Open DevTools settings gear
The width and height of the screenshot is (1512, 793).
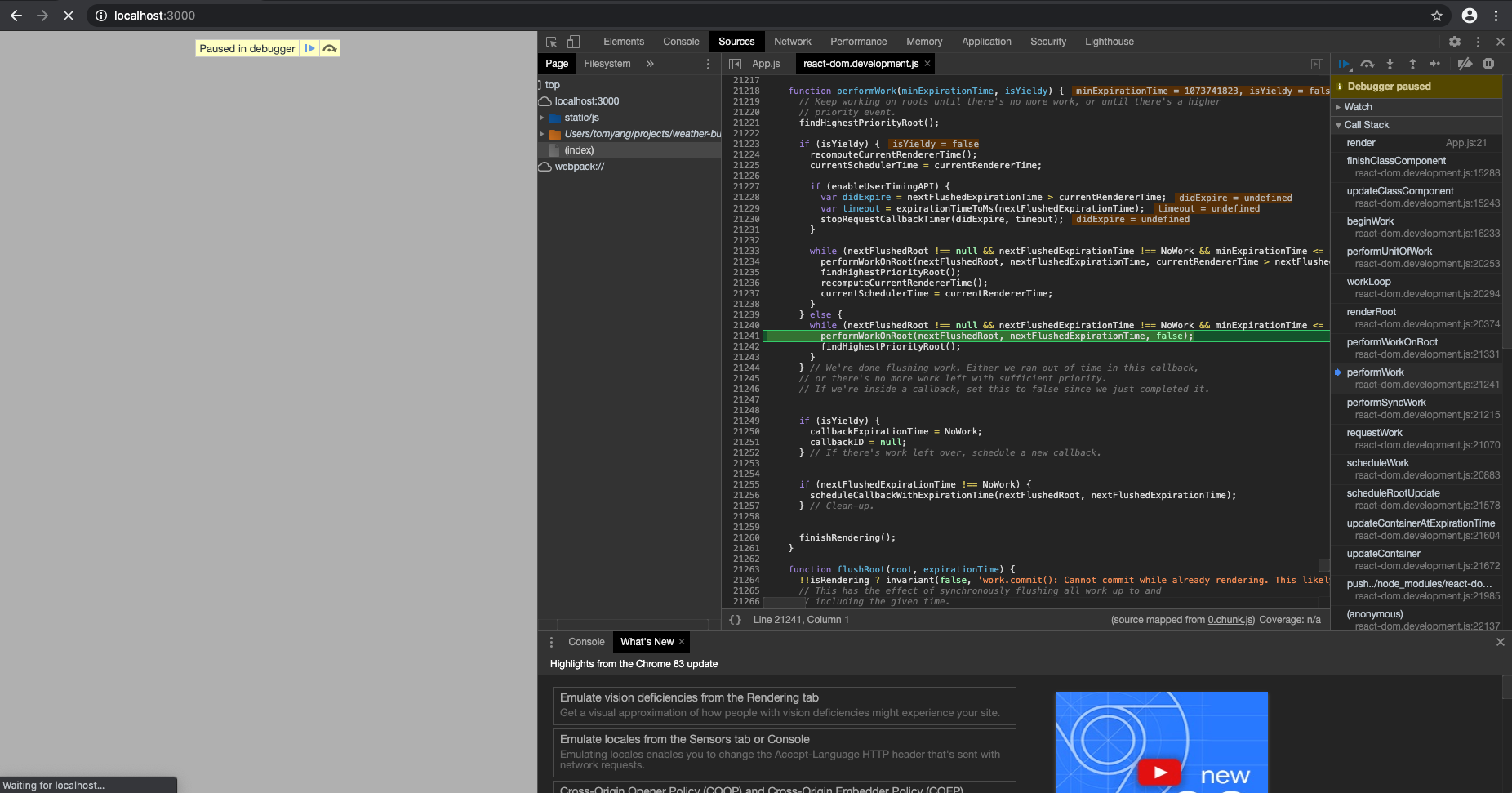(1454, 41)
